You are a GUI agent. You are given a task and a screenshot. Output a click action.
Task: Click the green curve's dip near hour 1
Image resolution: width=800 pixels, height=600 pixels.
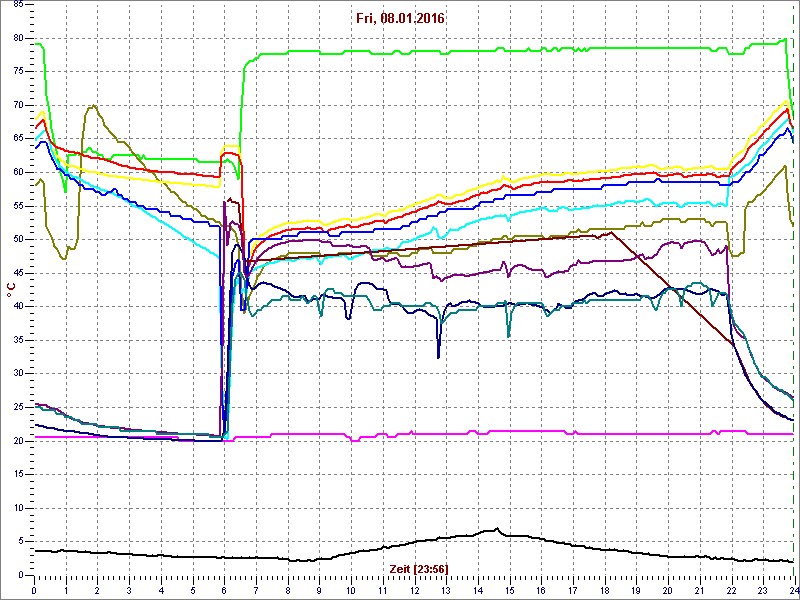coord(65,191)
